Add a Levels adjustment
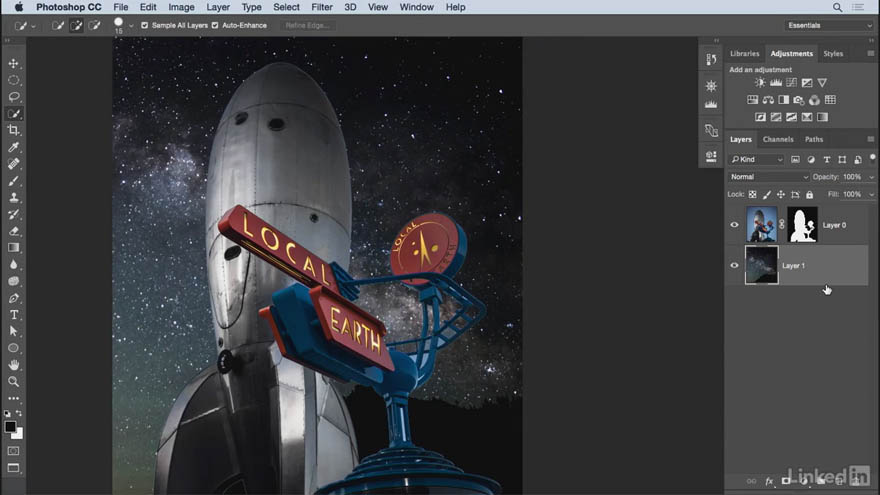 point(776,82)
